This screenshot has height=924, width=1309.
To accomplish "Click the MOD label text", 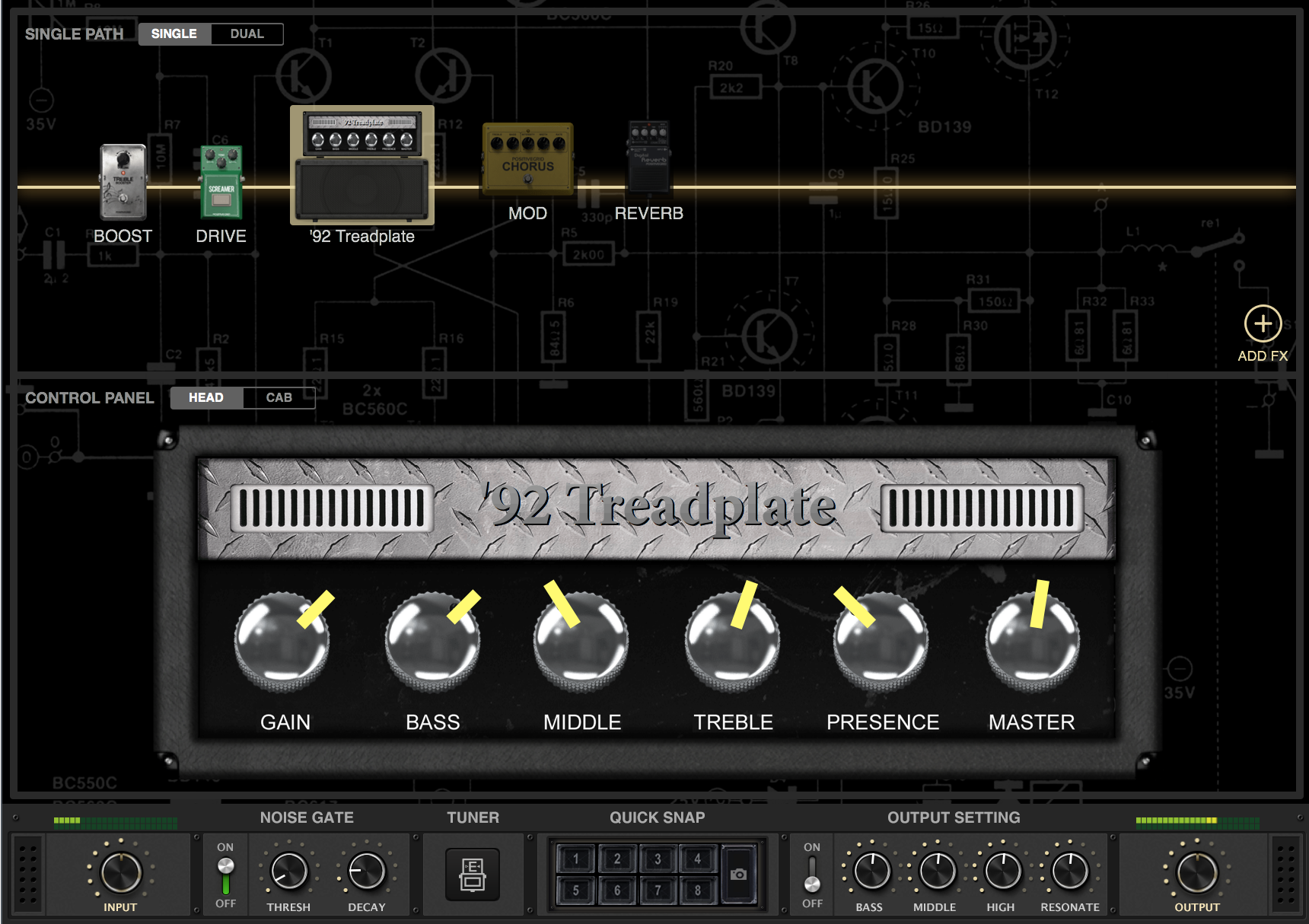I will 527,213.
